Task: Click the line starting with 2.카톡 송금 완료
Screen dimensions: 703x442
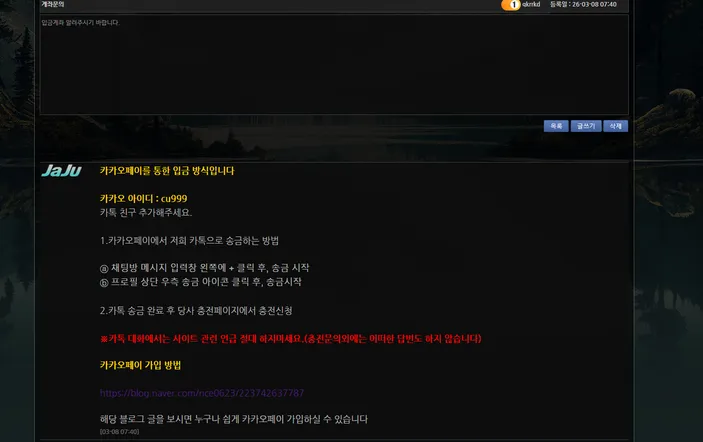Action: (x=196, y=311)
